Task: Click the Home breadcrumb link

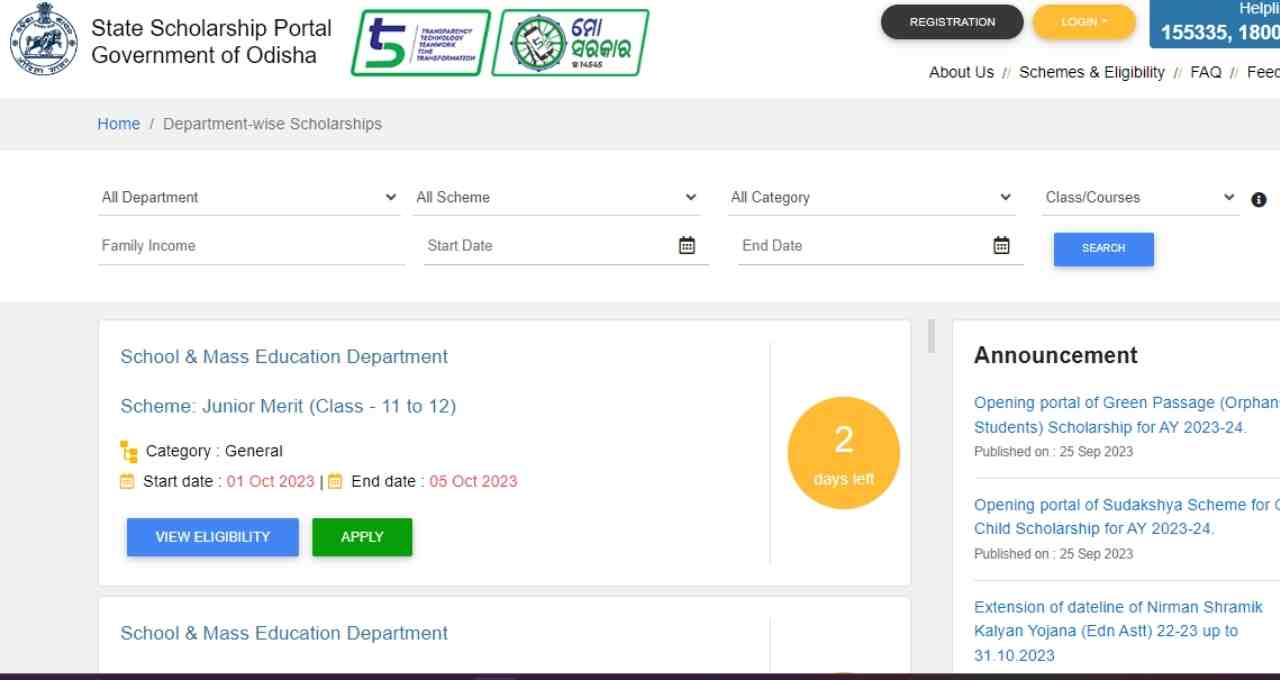Action: 118,124
